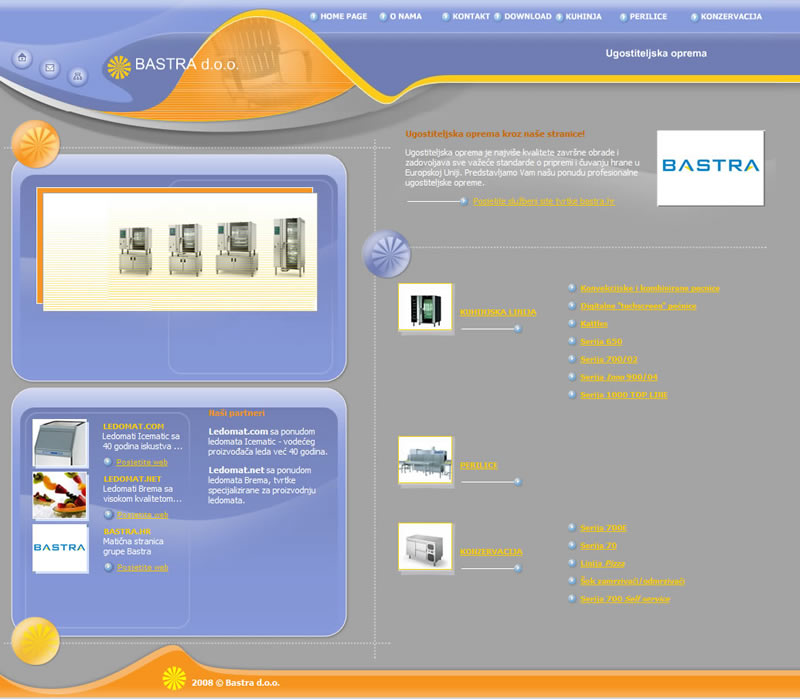Click the sitemap icon in header
The height and width of the screenshot is (699, 800).
78,77
